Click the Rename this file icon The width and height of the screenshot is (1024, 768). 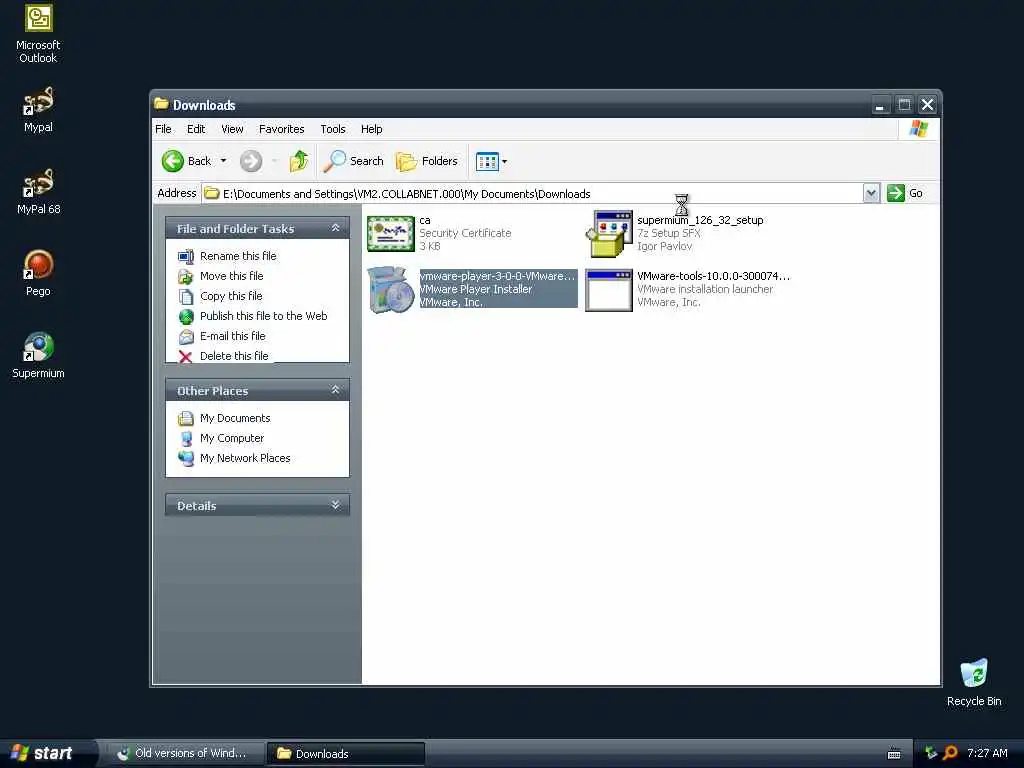click(x=186, y=257)
